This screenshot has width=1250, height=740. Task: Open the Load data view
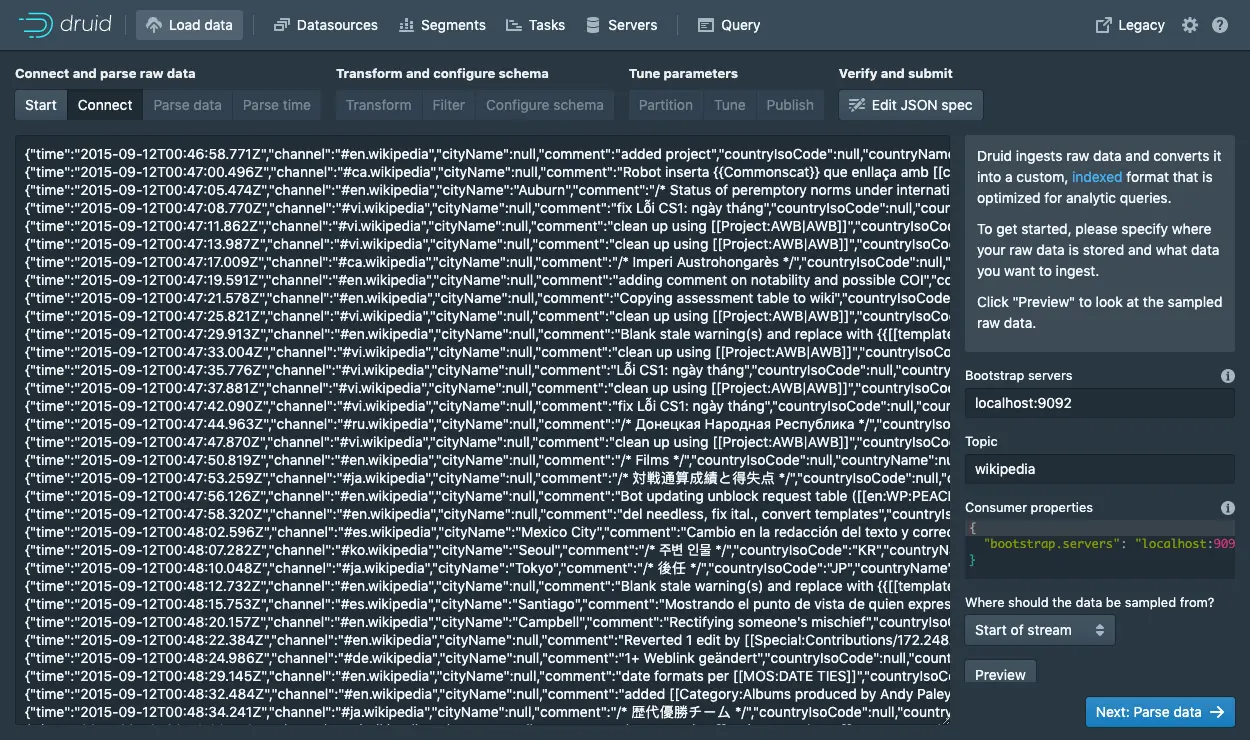tap(189, 25)
